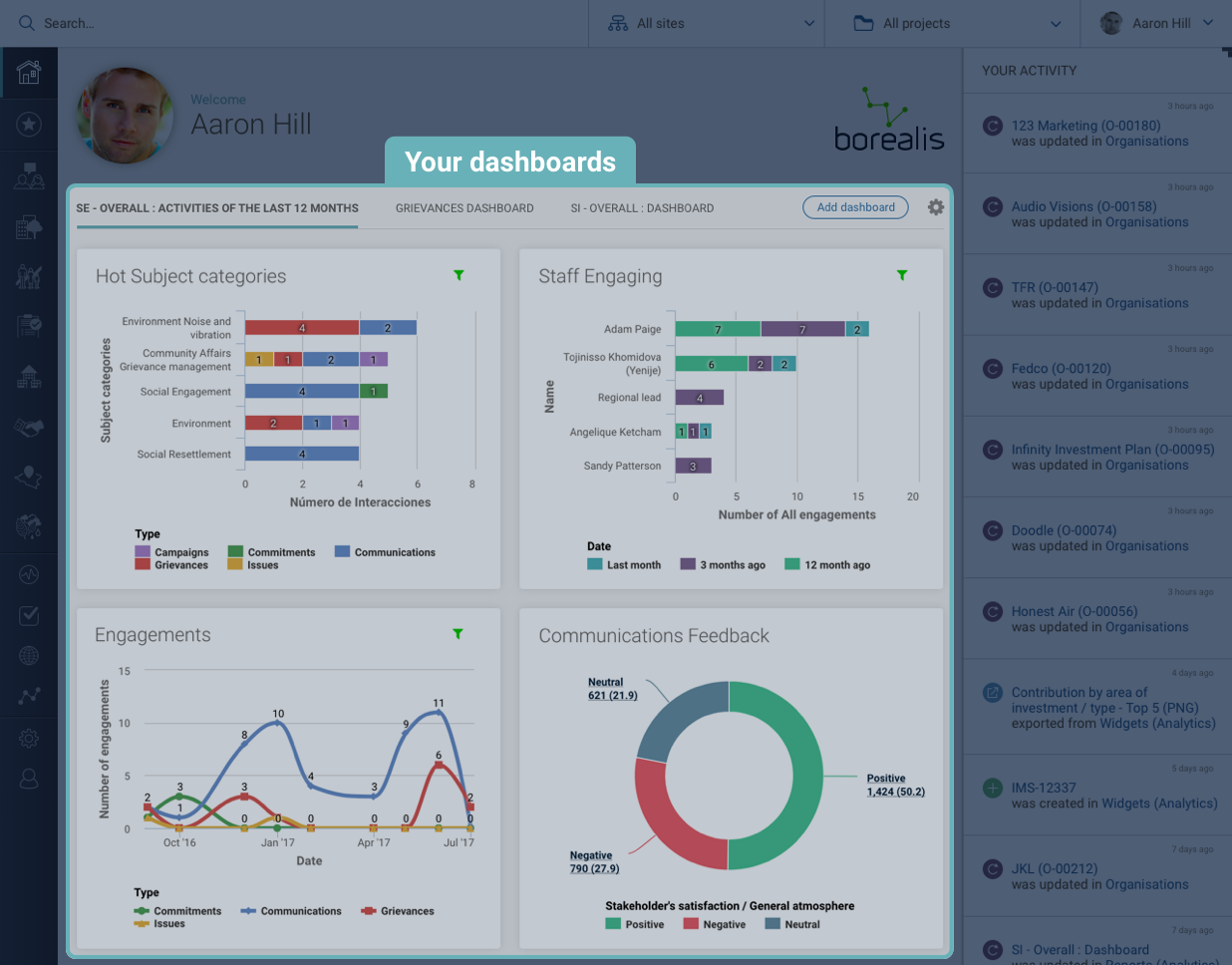The image size is (1232, 965).
Task: Click the checkbox tasks icon in the sidebar
Action: (x=29, y=616)
